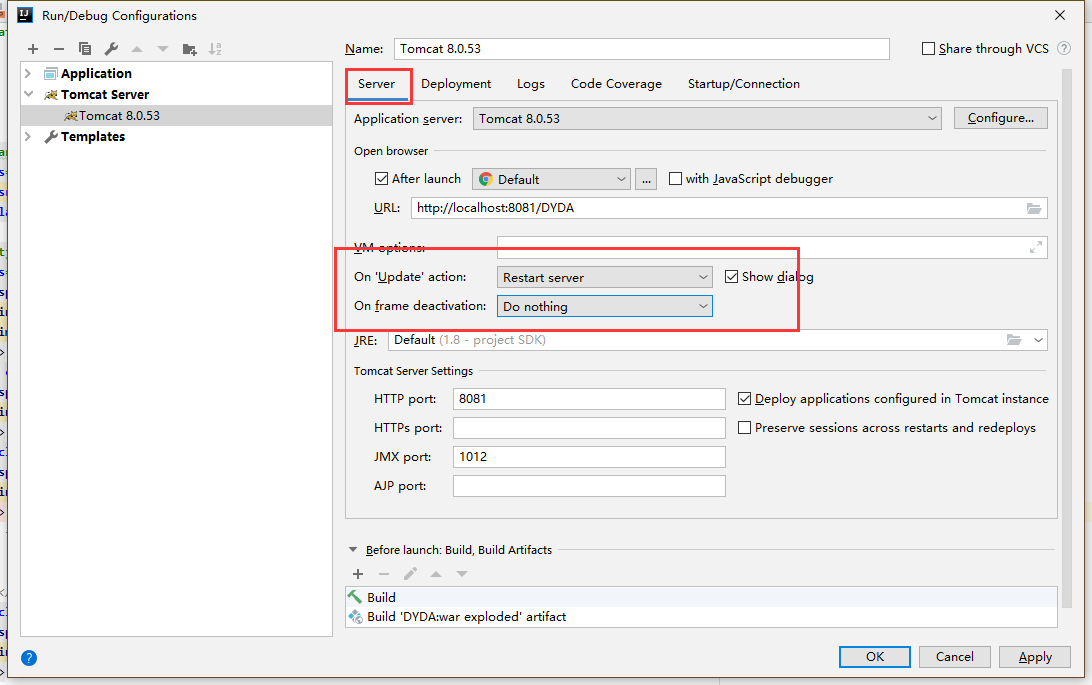Open Application server dropdown

tap(707, 118)
